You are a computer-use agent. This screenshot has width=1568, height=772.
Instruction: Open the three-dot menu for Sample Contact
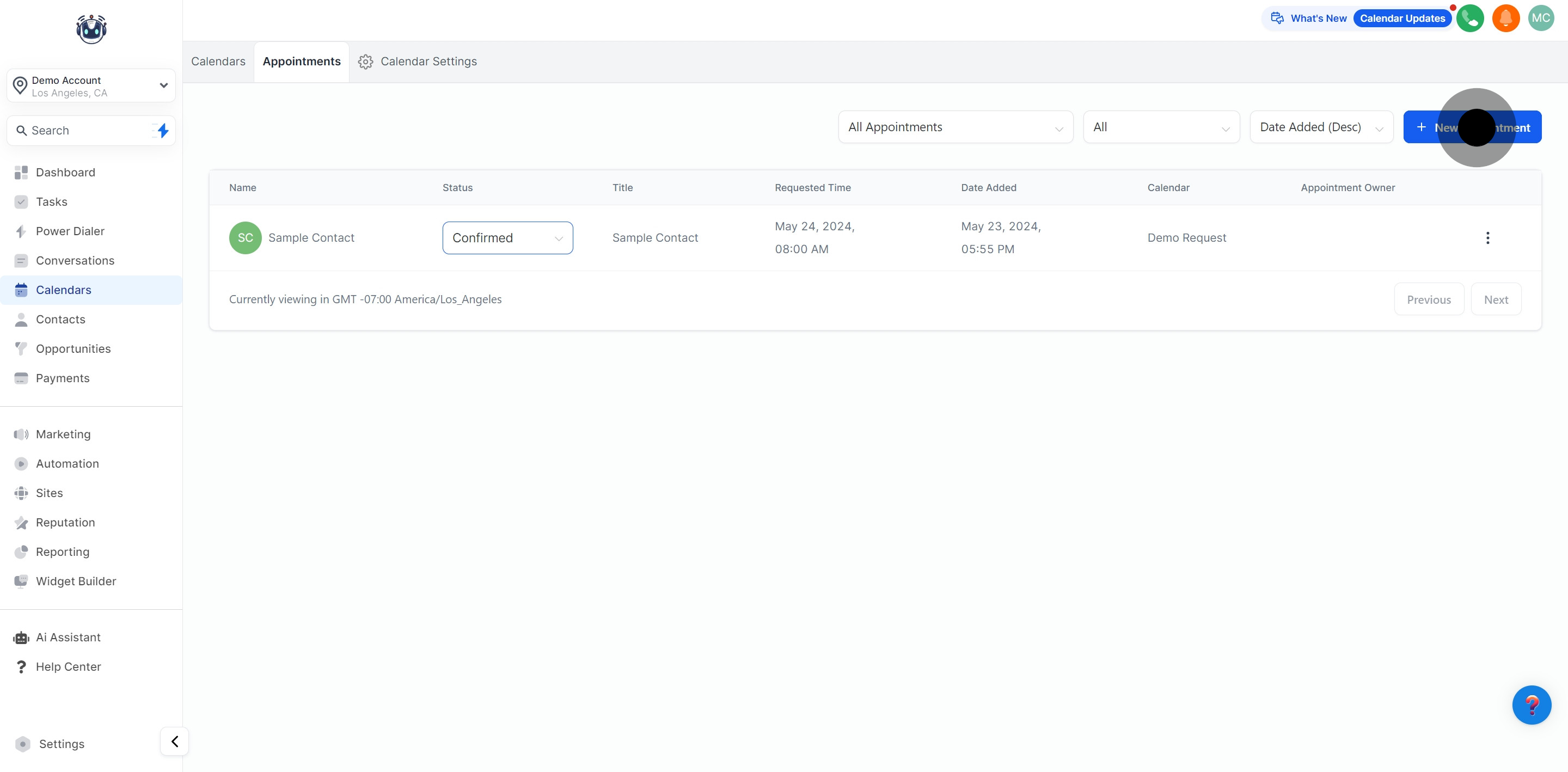[x=1487, y=238]
